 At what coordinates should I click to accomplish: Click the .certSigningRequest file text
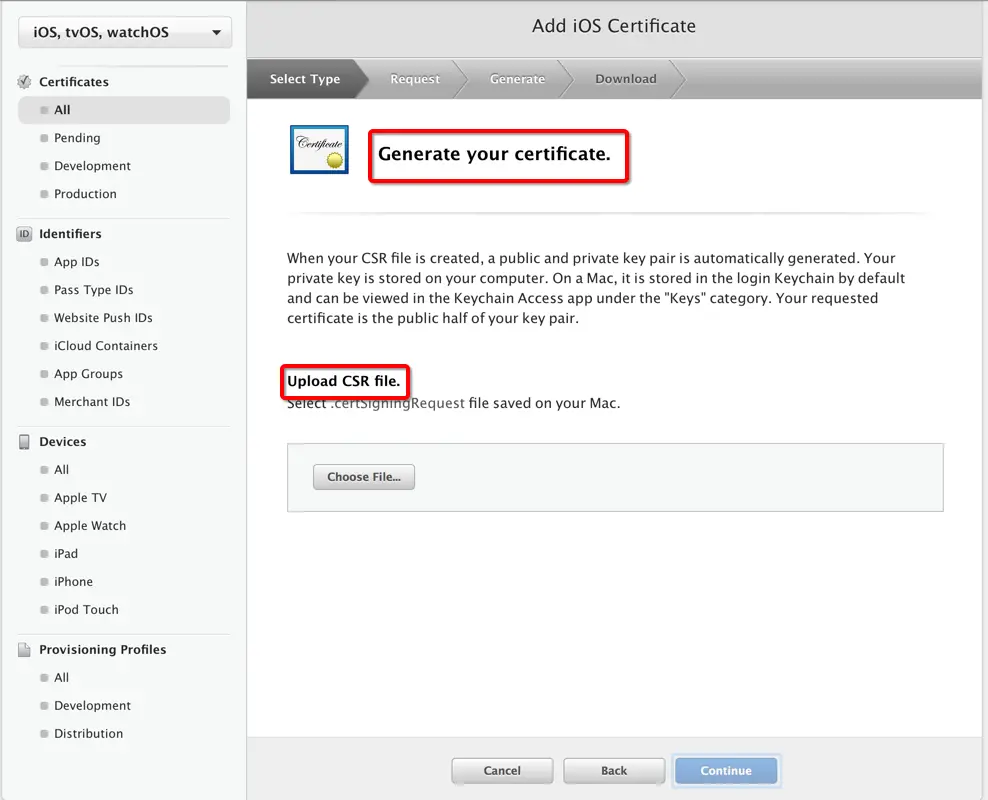pyautogui.click(x=397, y=403)
